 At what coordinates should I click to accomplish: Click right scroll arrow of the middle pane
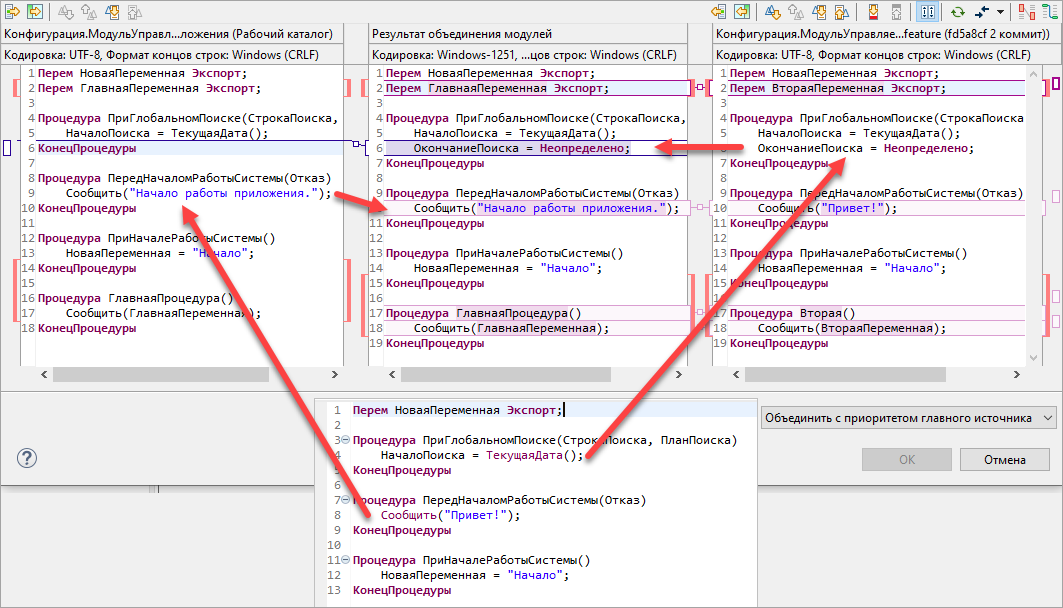680,374
